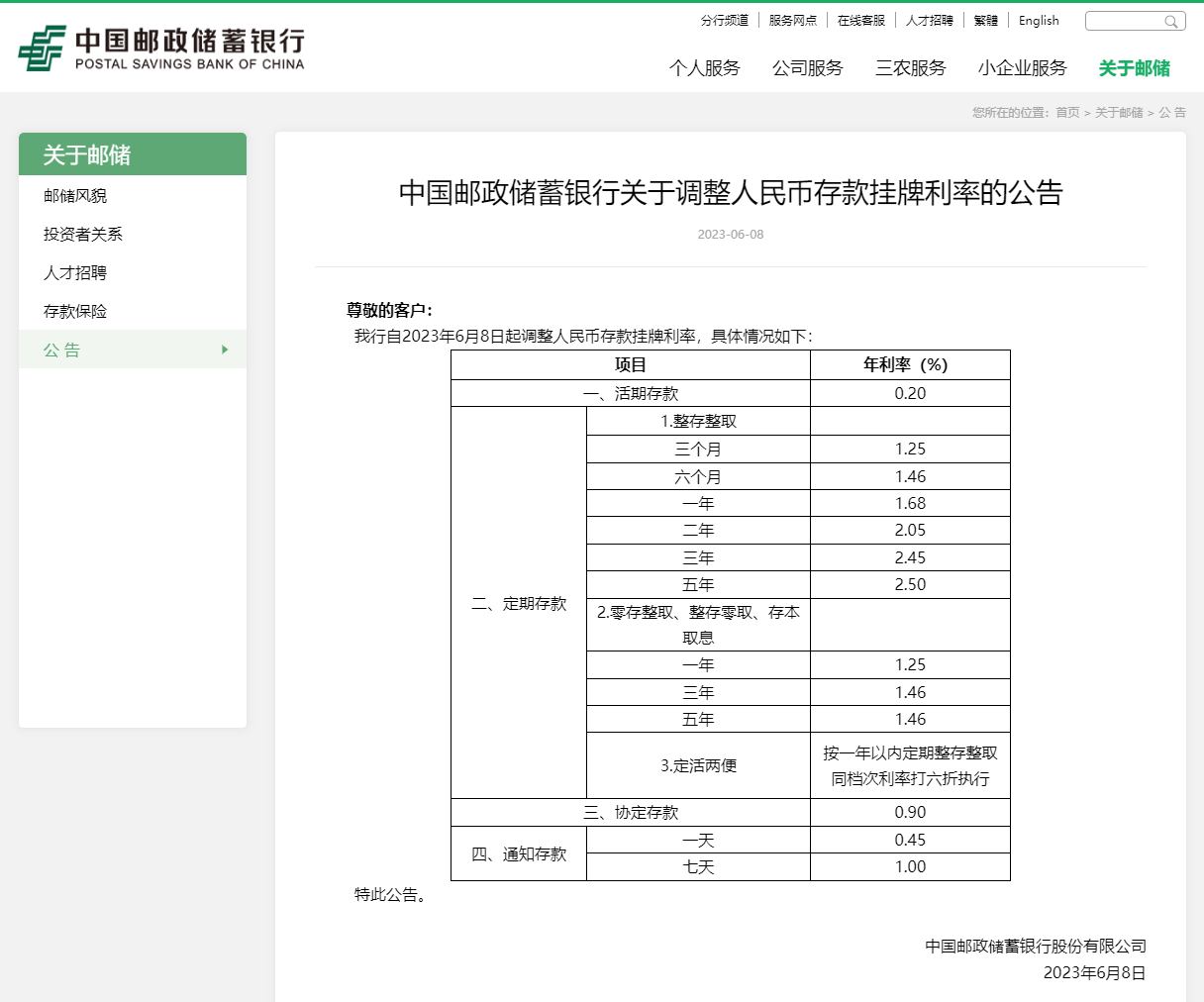Navigate to 首页 in the breadcrumb
This screenshot has width=1204, height=1002.
(1065, 113)
